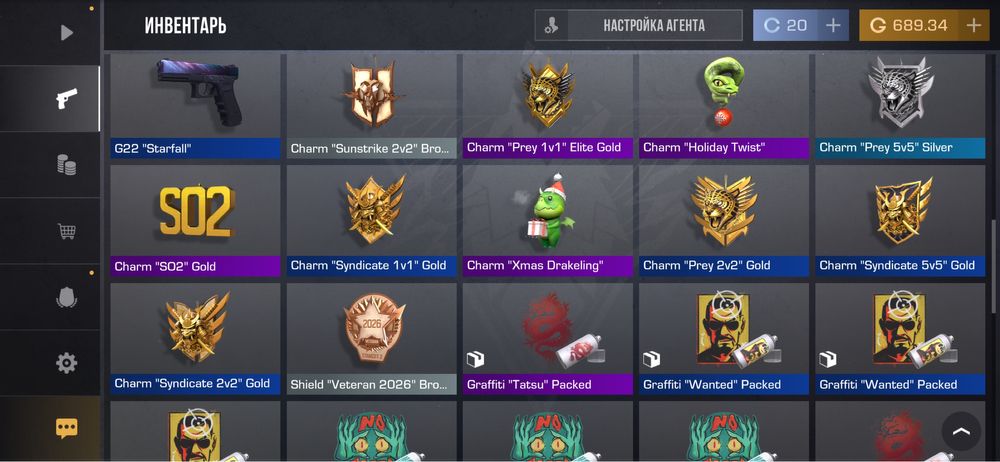Open the coin stack marketplace icon
The image size is (1000, 462).
point(66,165)
